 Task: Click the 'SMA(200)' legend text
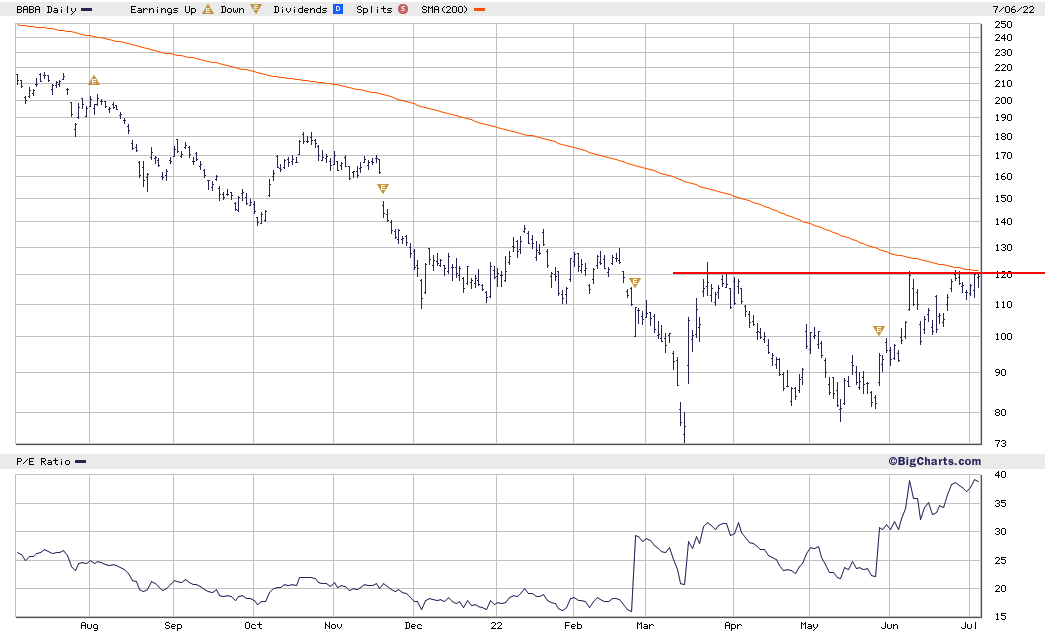pyautogui.click(x=445, y=10)
